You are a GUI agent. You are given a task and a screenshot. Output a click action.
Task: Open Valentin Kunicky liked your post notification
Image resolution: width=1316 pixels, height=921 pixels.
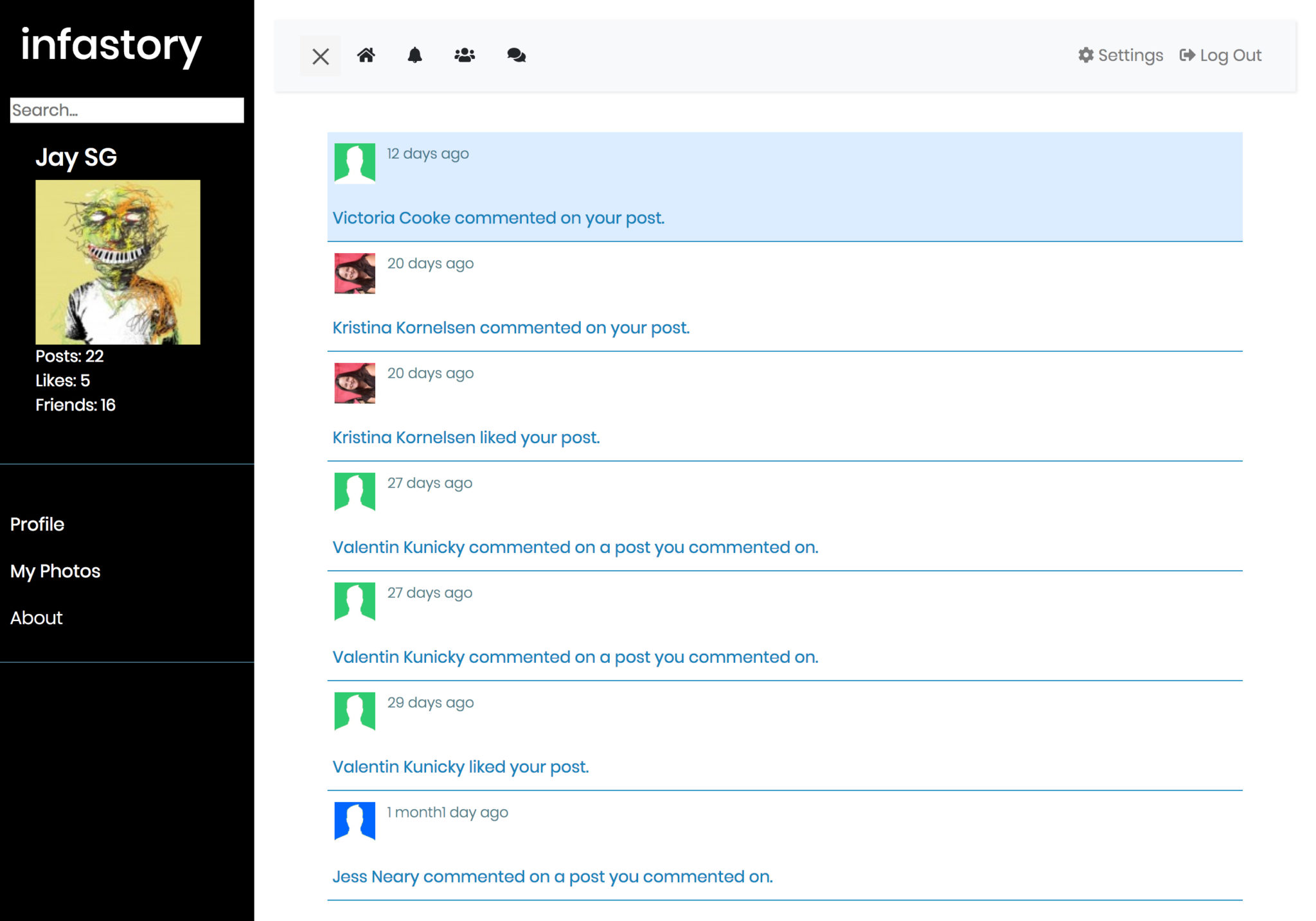[460, 767]
